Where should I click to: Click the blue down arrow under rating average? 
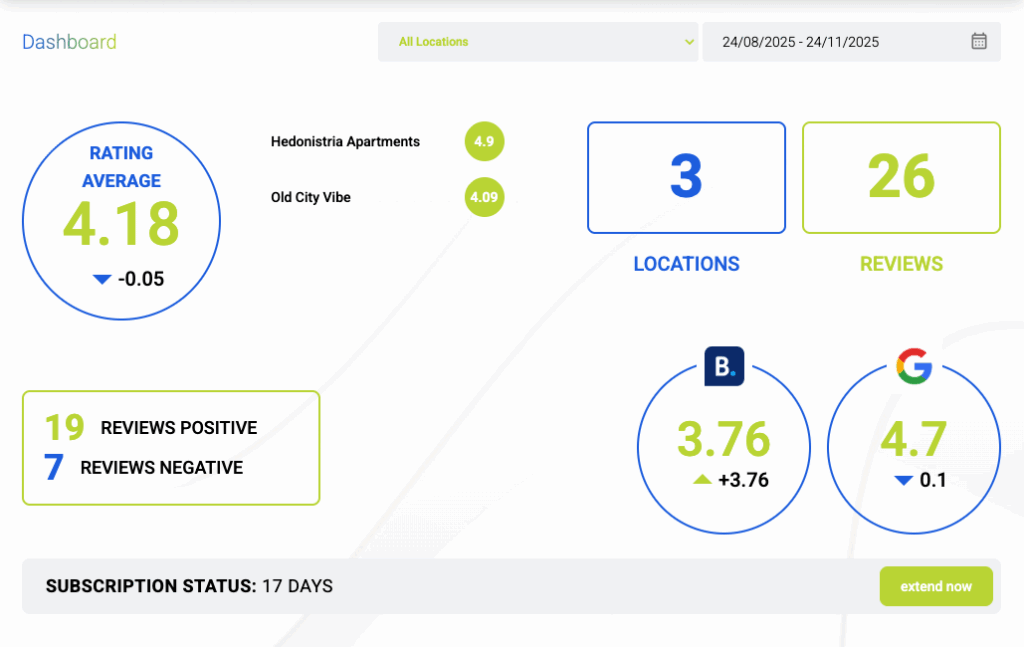click(x=101, y=279)
